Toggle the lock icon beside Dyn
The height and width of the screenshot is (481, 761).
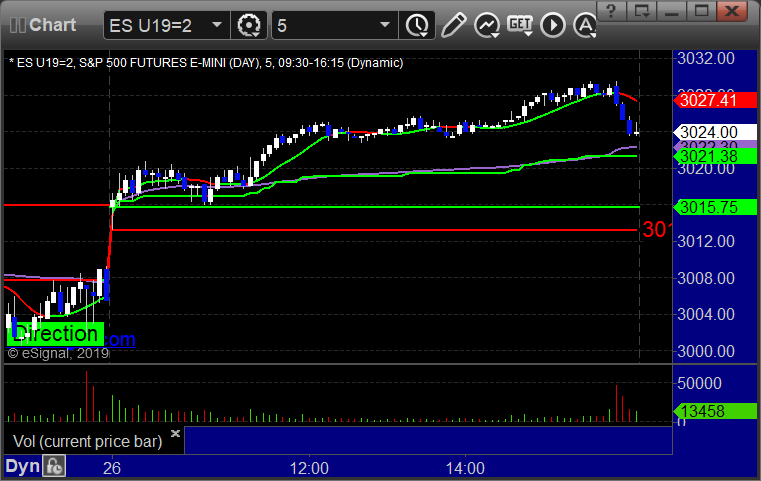pyautogui.click(x=54, y=466)
